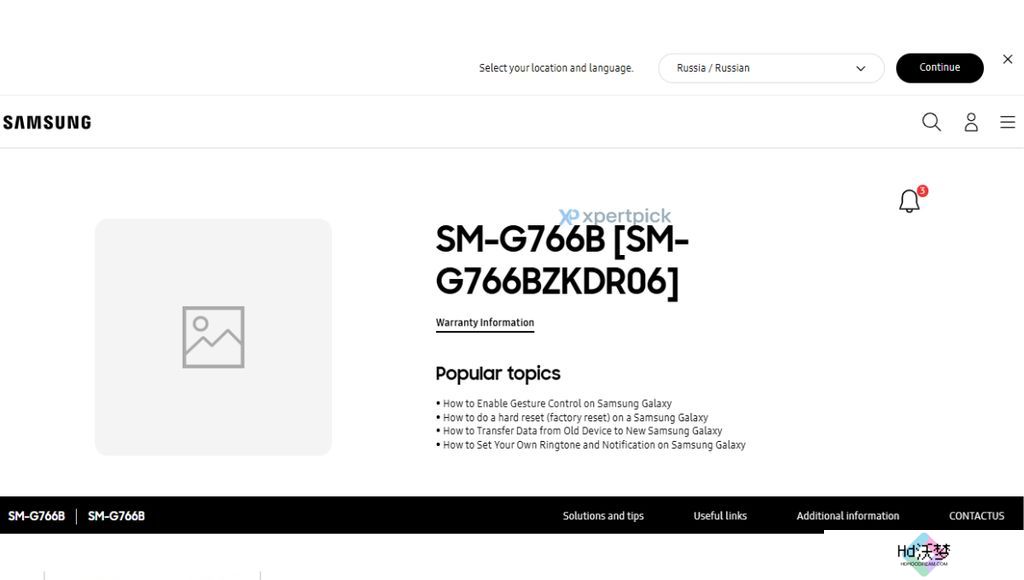Go to Solutions and tips section
1024x580 pixels.
click(x=603, y=516)
